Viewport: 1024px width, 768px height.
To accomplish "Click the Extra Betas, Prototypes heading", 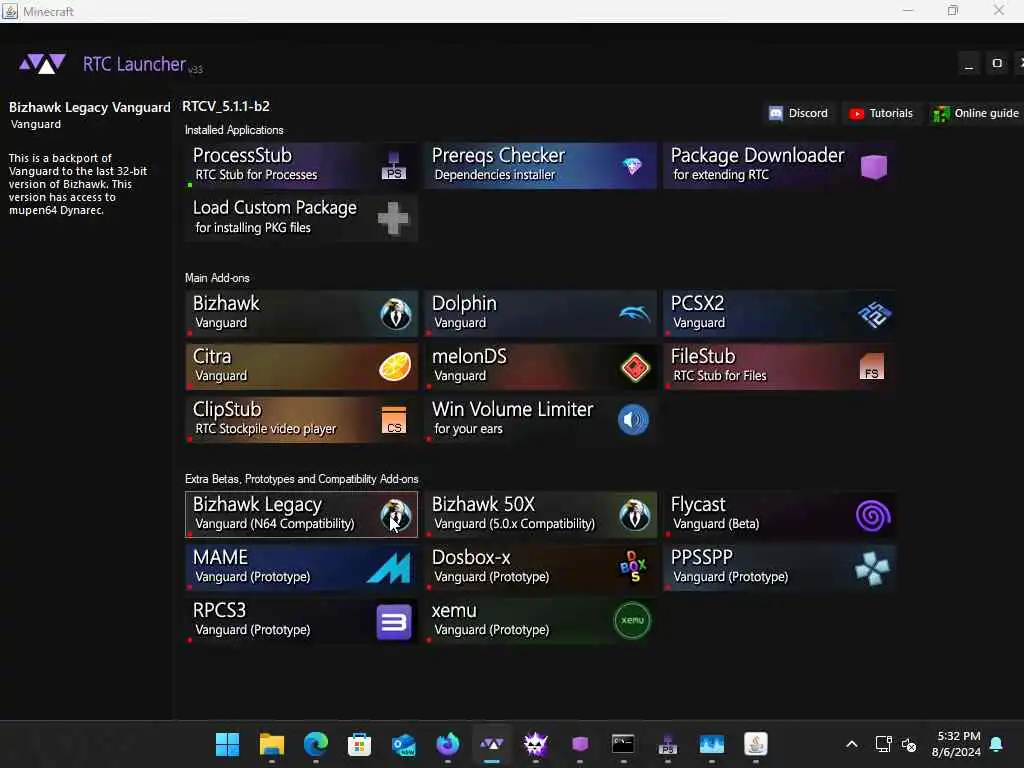I will [x=301, y=479].
